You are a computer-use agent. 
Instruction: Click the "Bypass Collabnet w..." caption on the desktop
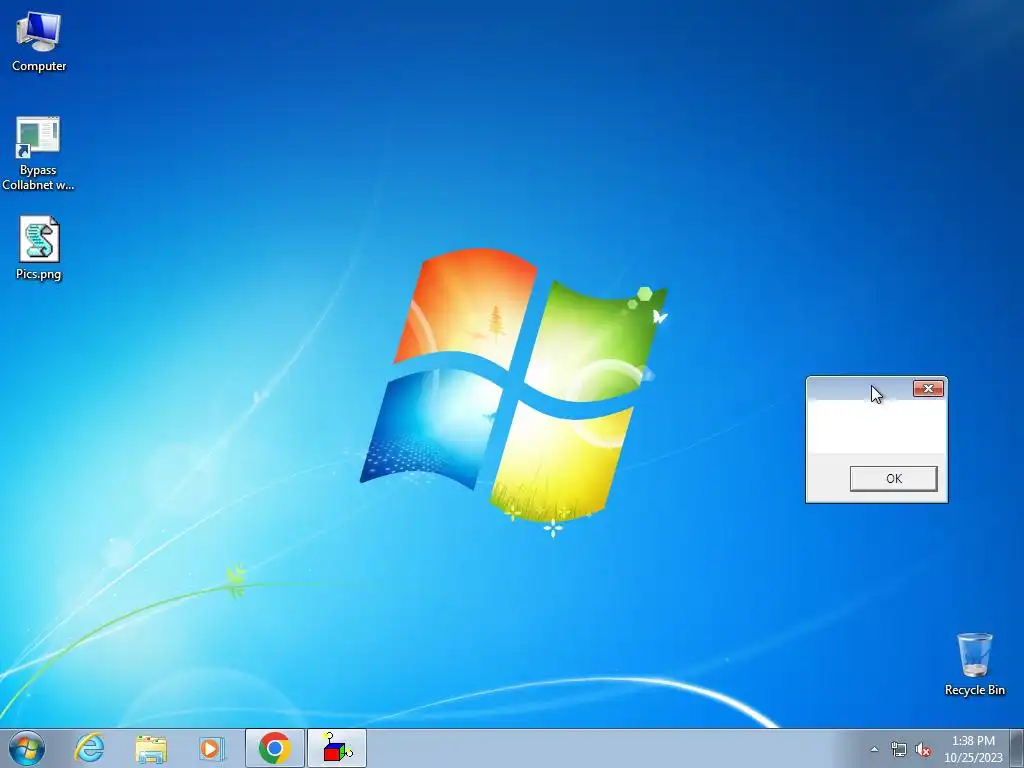(x=38, y=178)
